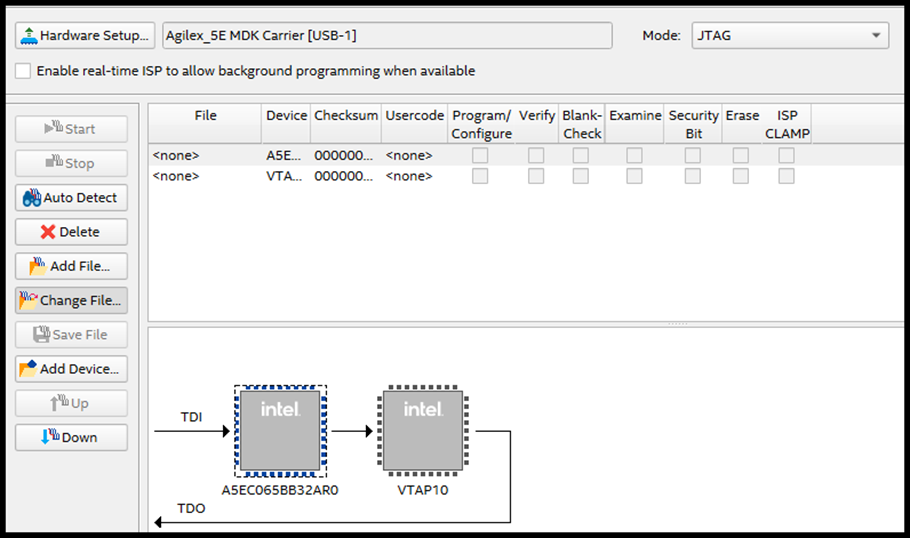910x538 pixels.
Task: Open the Hardware Setup dialog
Action: pos(85,36)
